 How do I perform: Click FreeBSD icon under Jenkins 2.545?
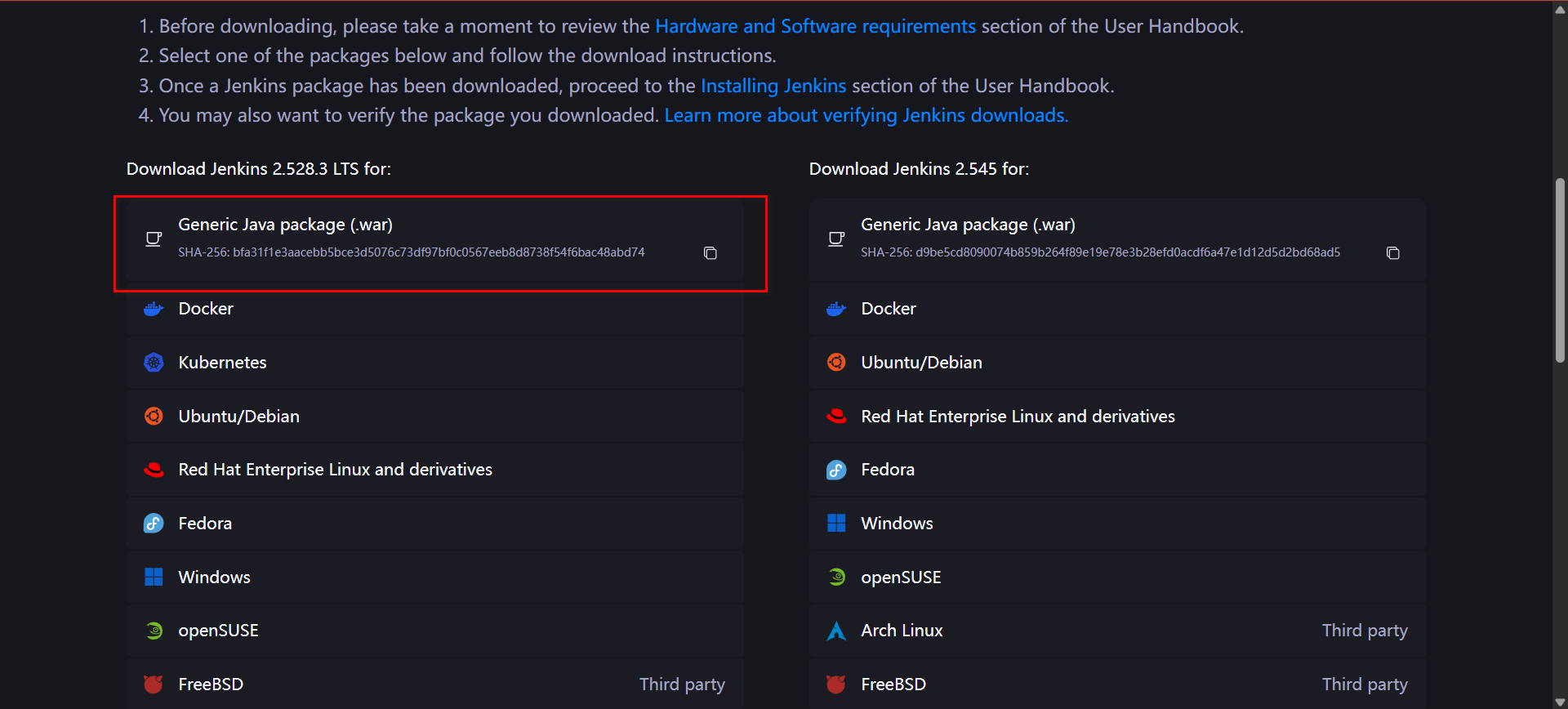click(836, 684)
